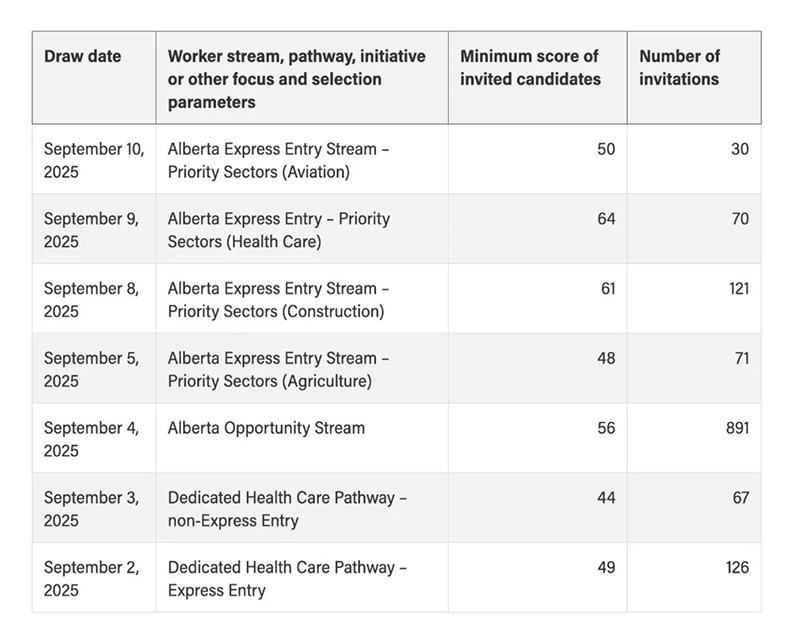794x642 pixels.
Task: Click the September 9, 2025 date cell
Action: [91, 229]
